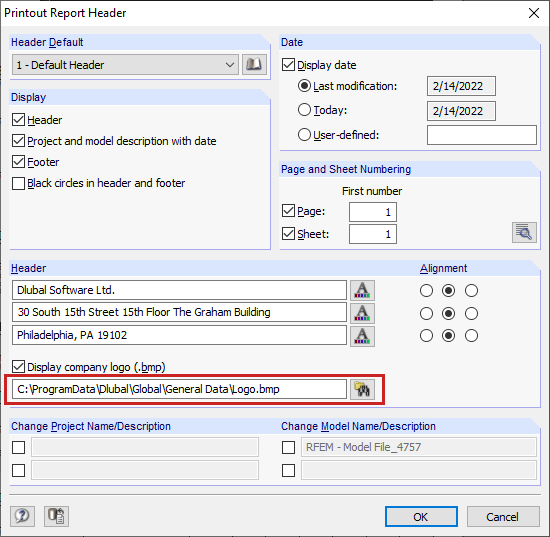This screenshot has width=550, height=537.
Task: Right-align the 30 South 15th Street line
Action: pos(471,313)
